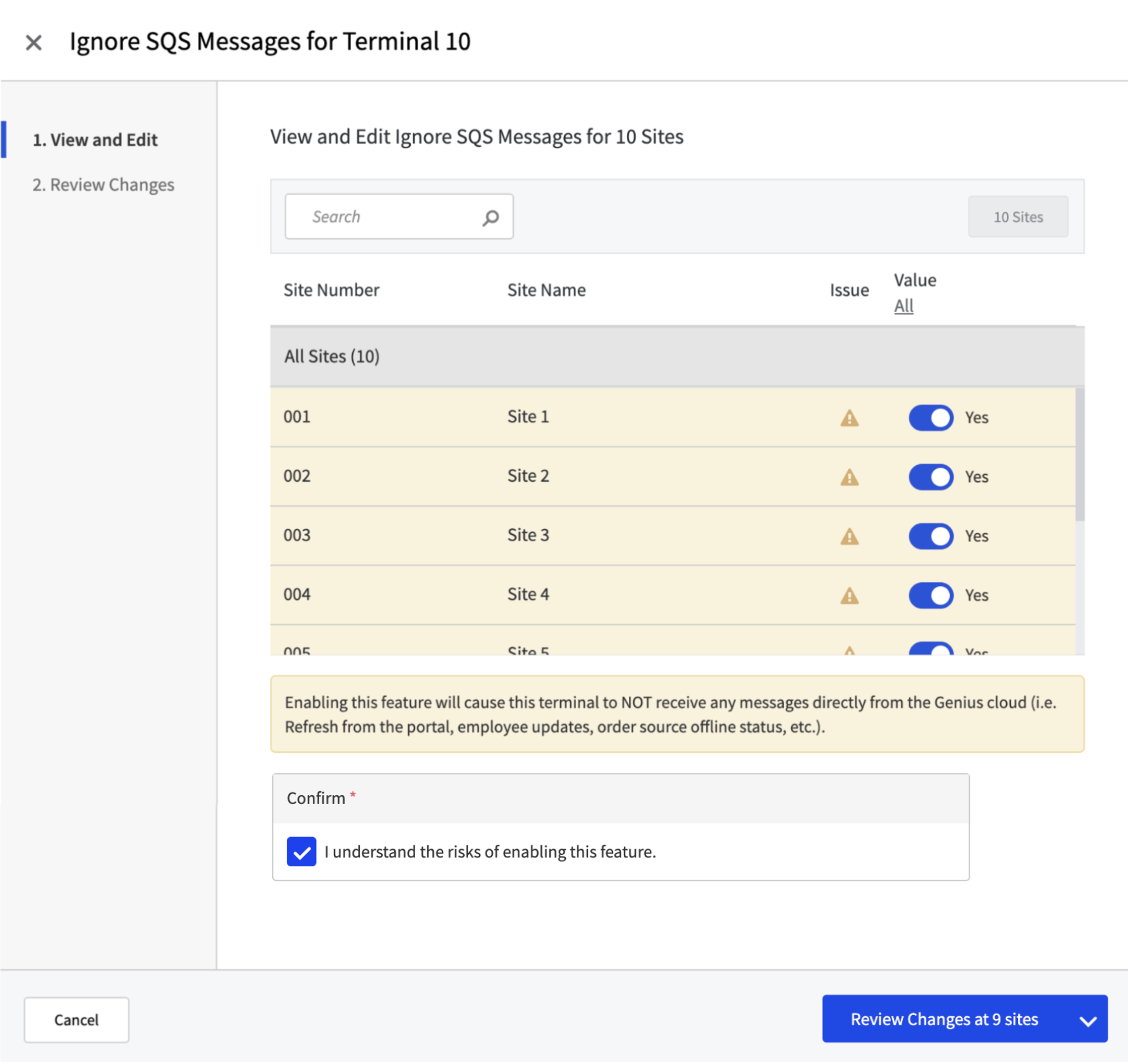Click the Site Number column header
The height and width of the screenshot is (1064, 1128).
point(331,290)
